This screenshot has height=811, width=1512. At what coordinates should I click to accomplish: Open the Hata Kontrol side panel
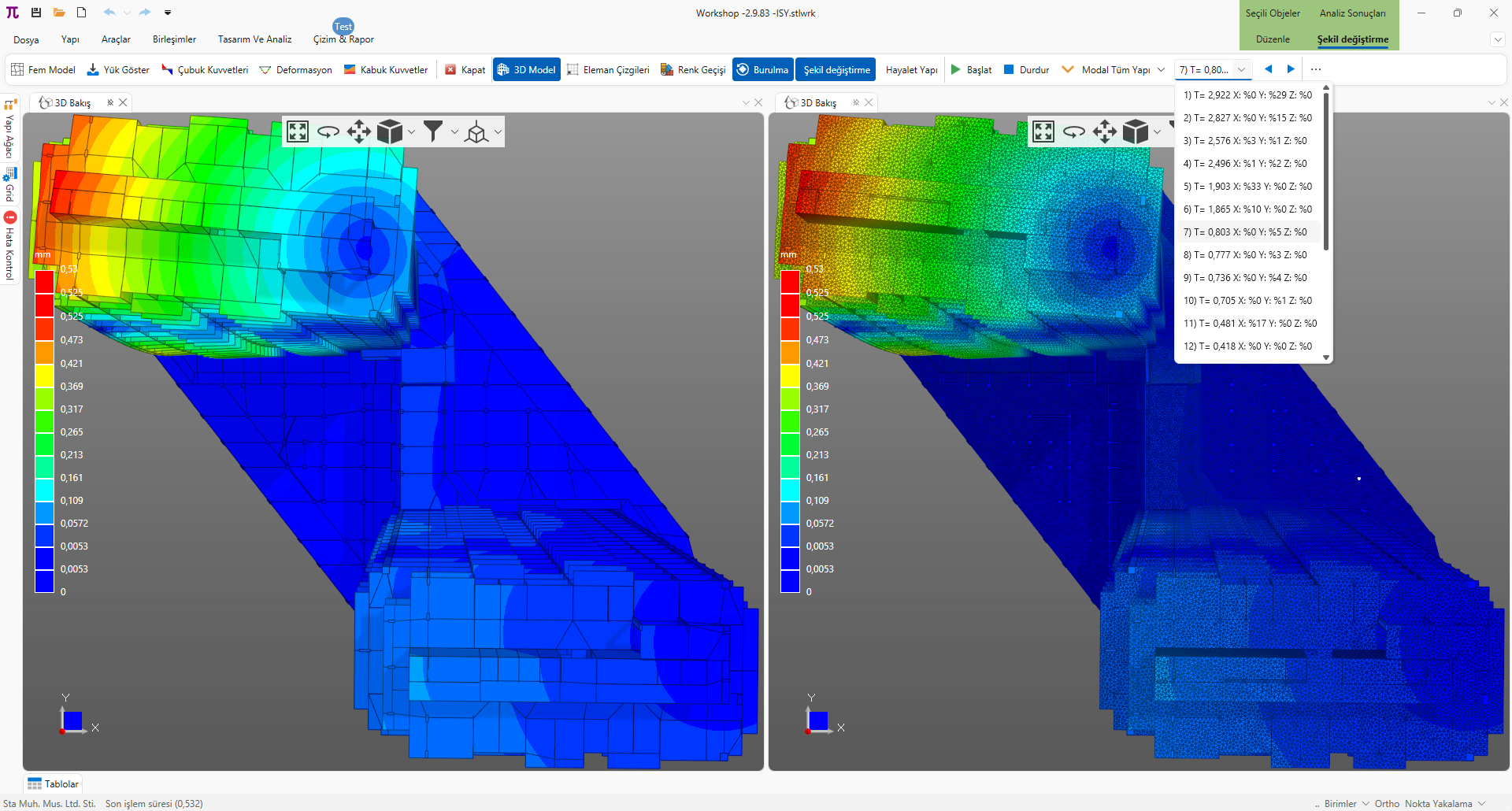click(9, 246)
